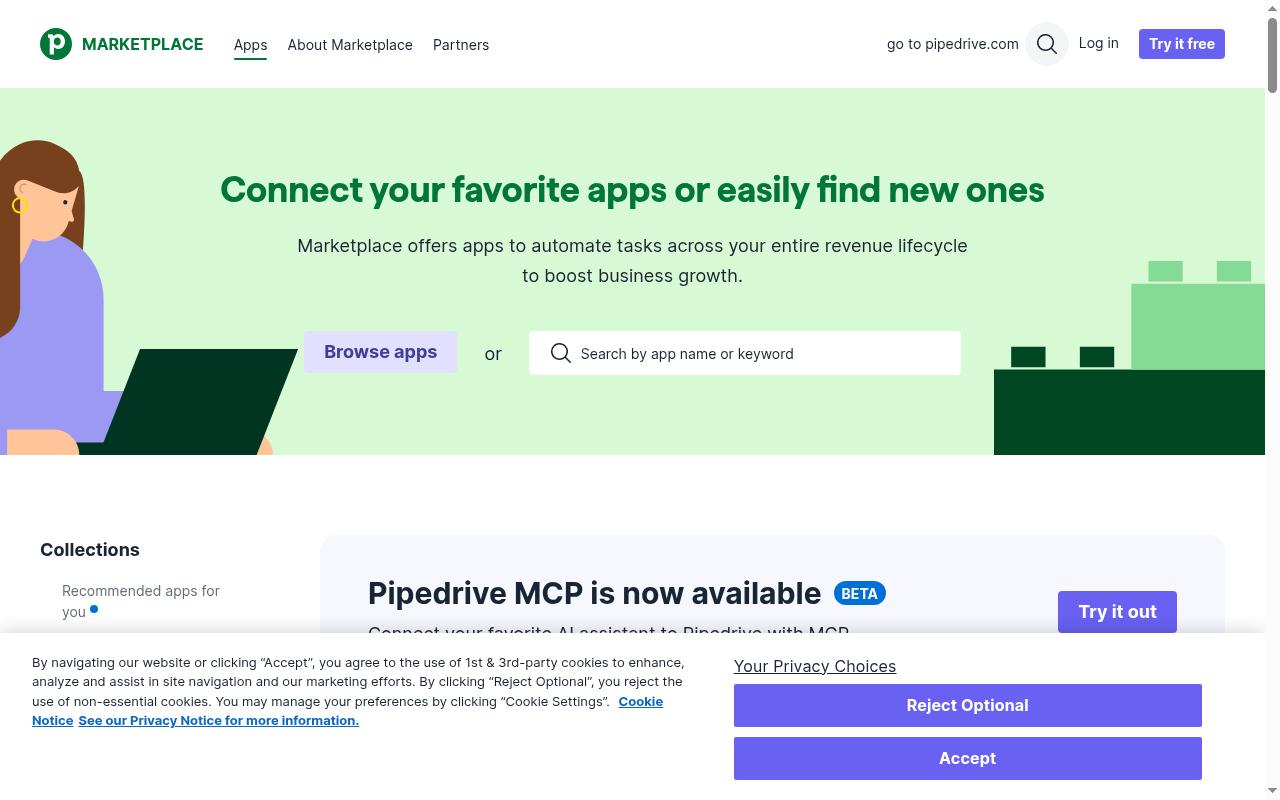Click the magnifier icon inside search field
This screenshot has height=800, width=1280.
point(561,353)
